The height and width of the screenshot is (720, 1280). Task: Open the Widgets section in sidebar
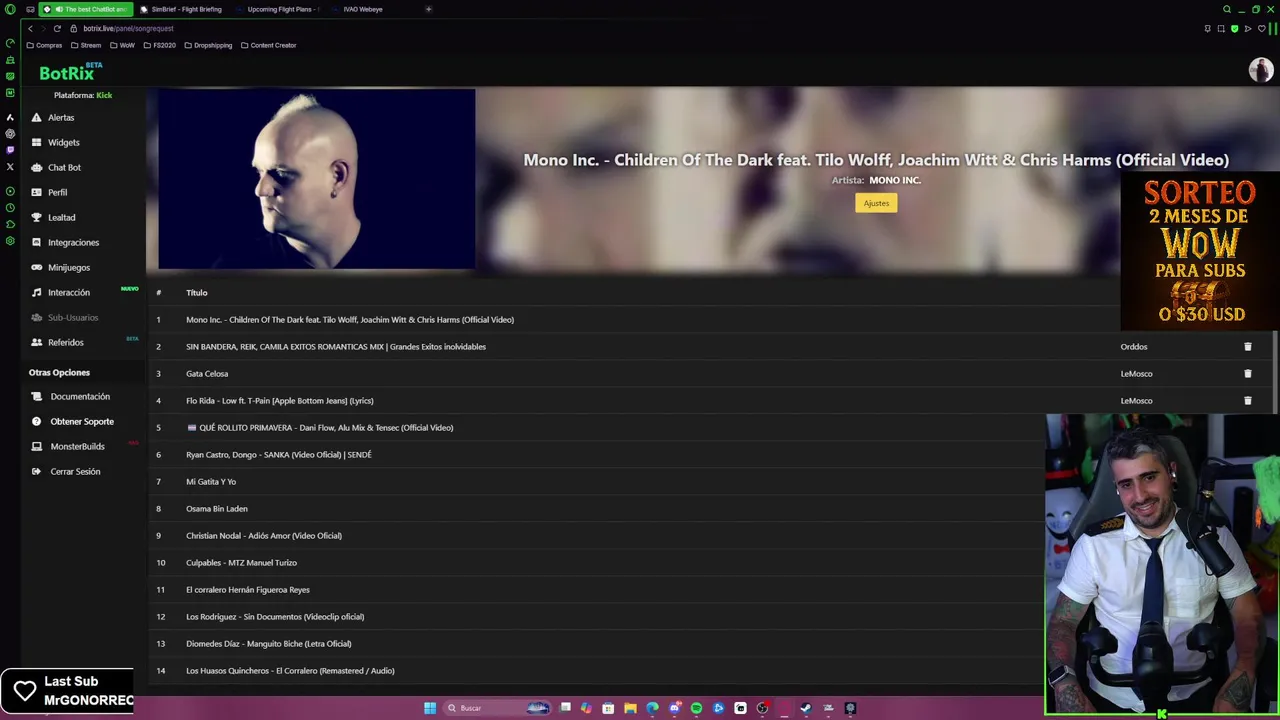[x=63, y=142]
